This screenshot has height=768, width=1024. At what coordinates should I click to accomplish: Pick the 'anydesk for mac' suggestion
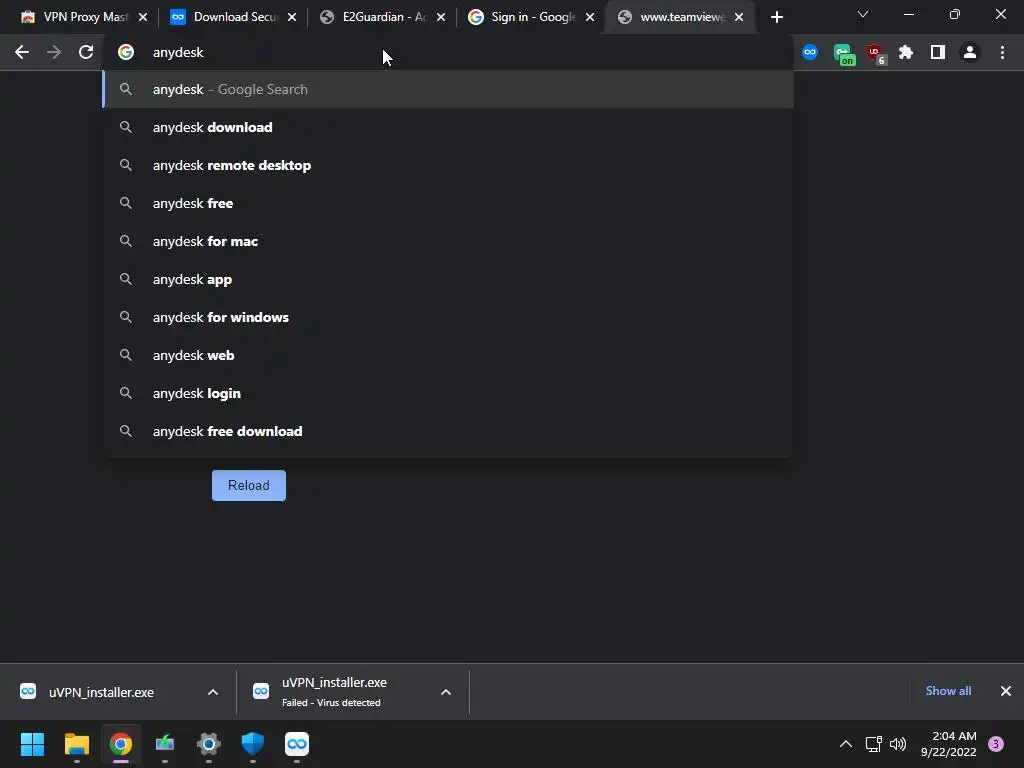pyautogui.click(x=448, y=241)
